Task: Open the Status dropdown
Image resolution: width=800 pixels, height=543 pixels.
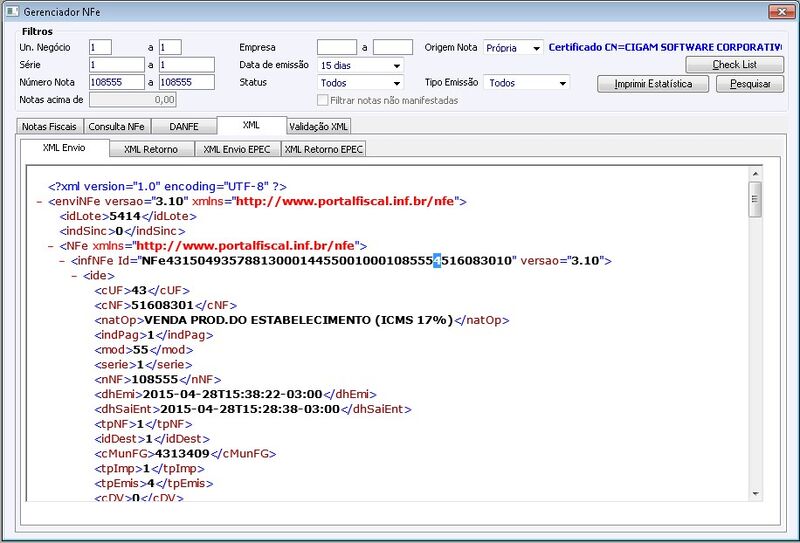Action: 361,83
